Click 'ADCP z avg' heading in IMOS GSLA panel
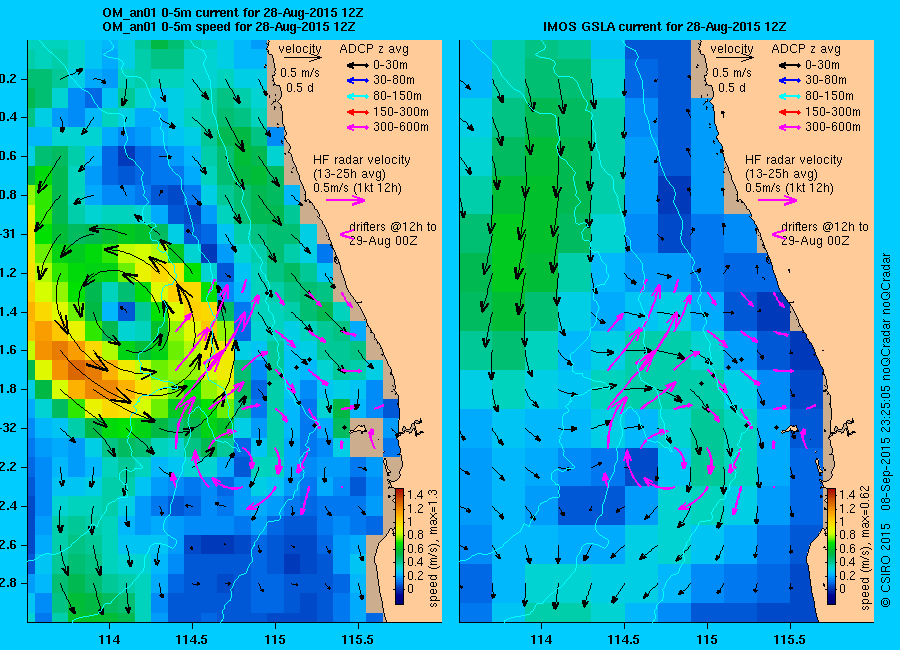This screenshot has width=900, height=650. [806, 49]
